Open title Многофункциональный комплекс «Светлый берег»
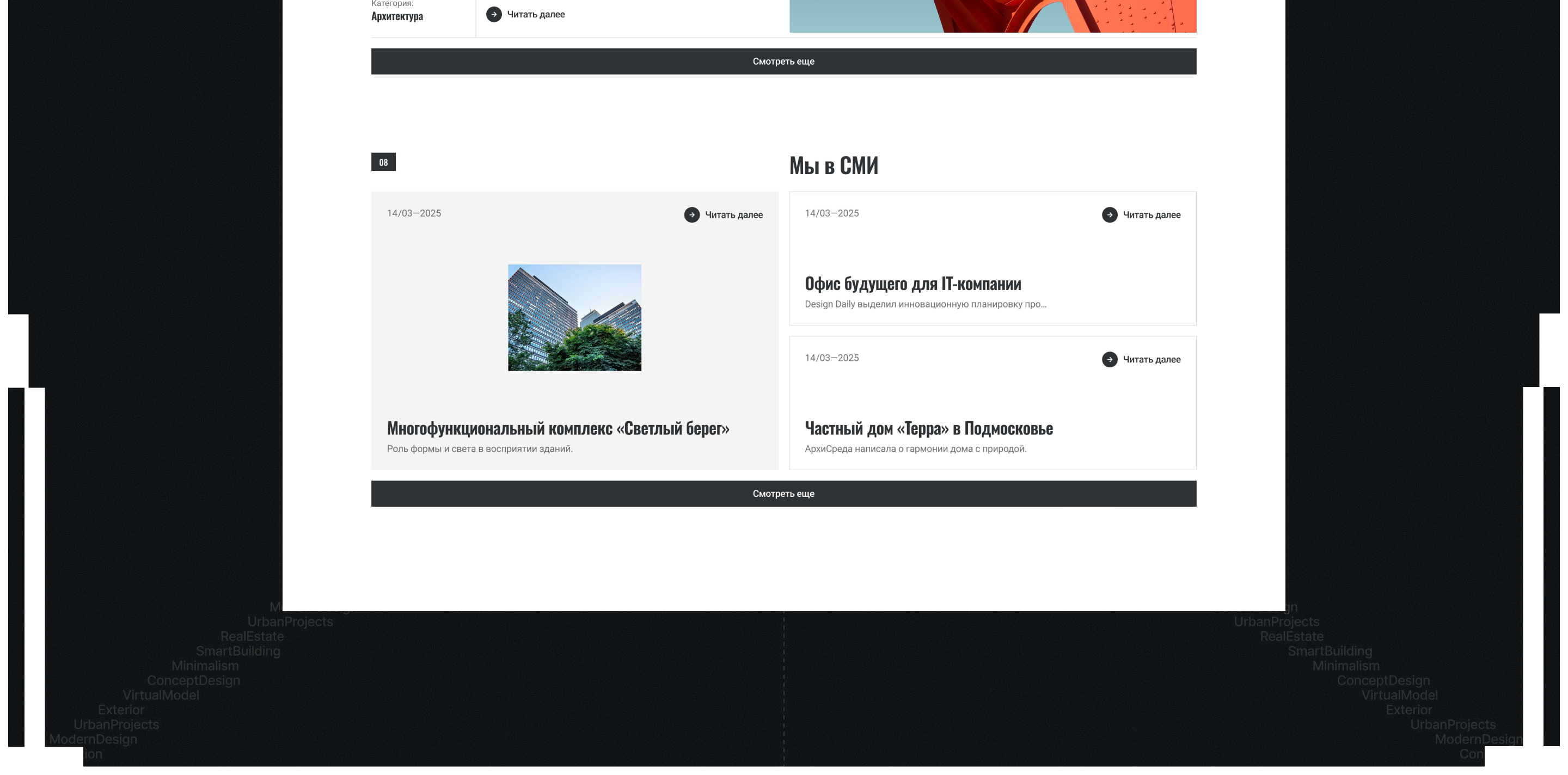Viewport: 1568px width, 775px height. pyautogui.click(x=558, y=428)
